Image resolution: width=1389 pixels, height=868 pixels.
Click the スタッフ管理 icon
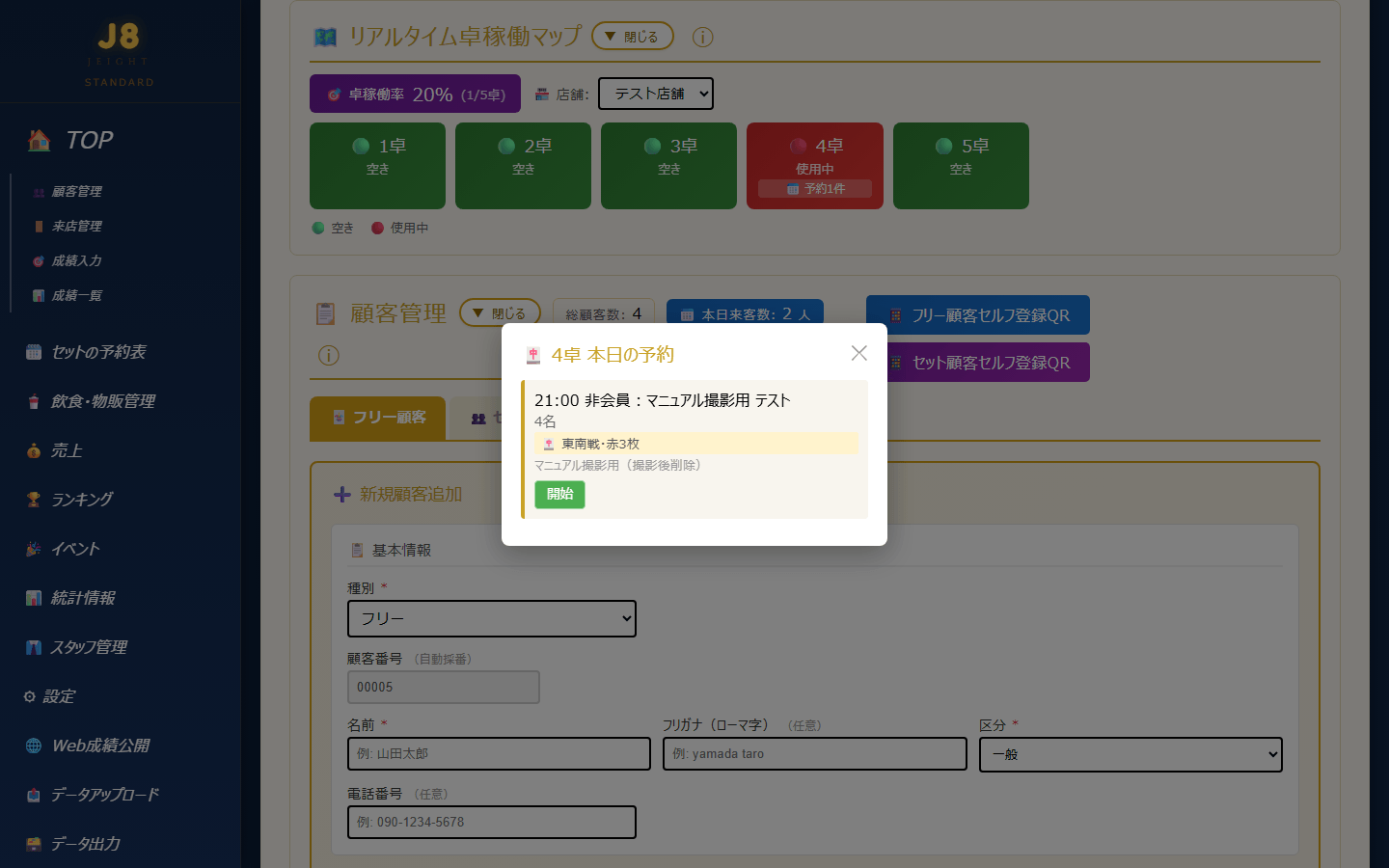coord(34,647)
